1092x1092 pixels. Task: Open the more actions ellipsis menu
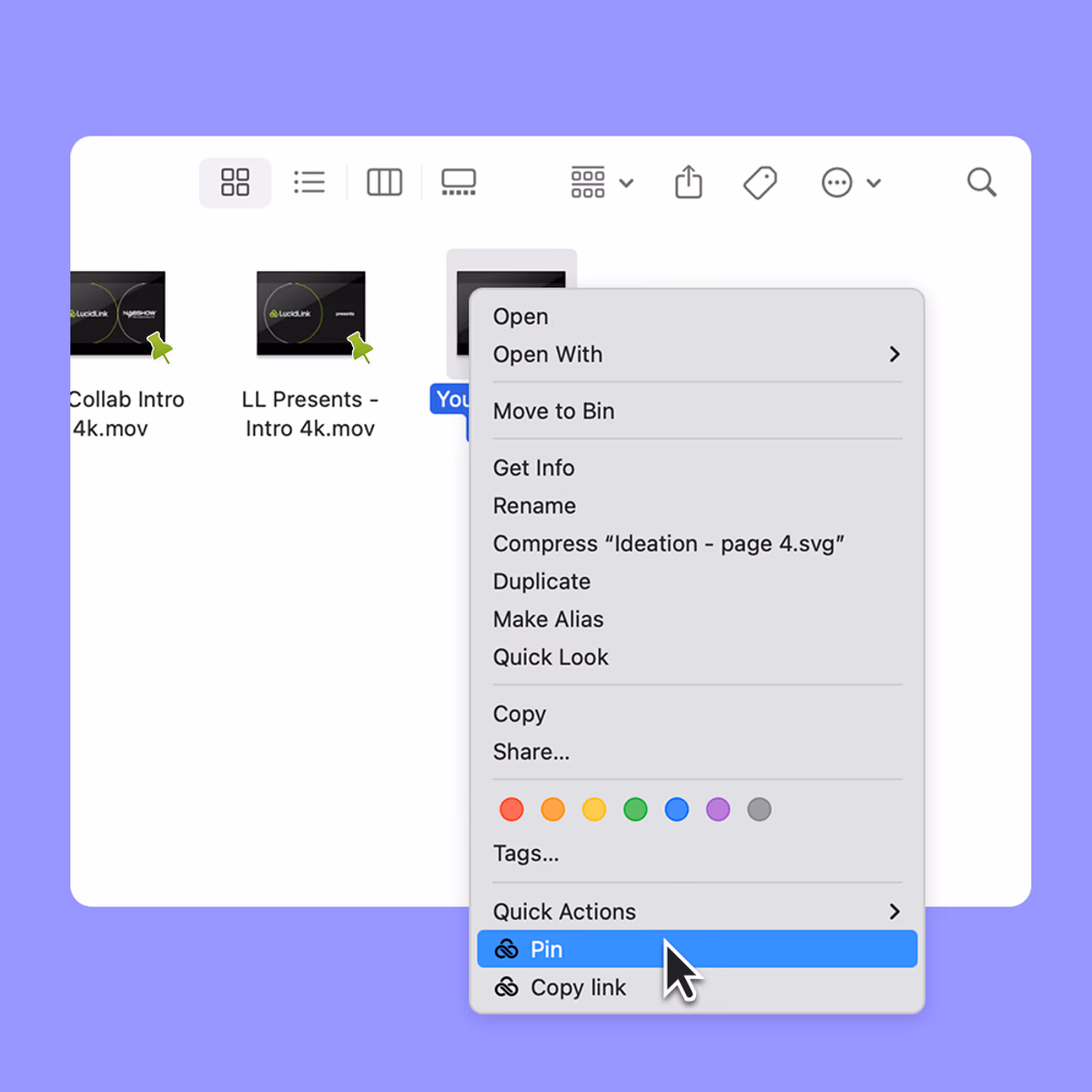pos(851,182)
